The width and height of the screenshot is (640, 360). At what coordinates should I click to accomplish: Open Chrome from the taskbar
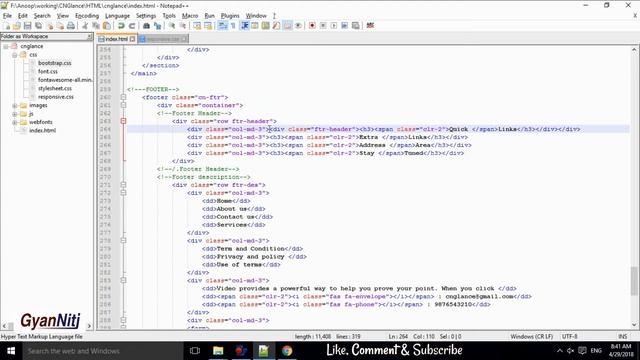287,351
